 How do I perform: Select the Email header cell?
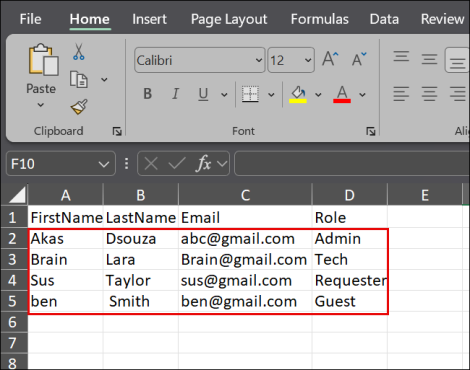(x=245, y=217)
